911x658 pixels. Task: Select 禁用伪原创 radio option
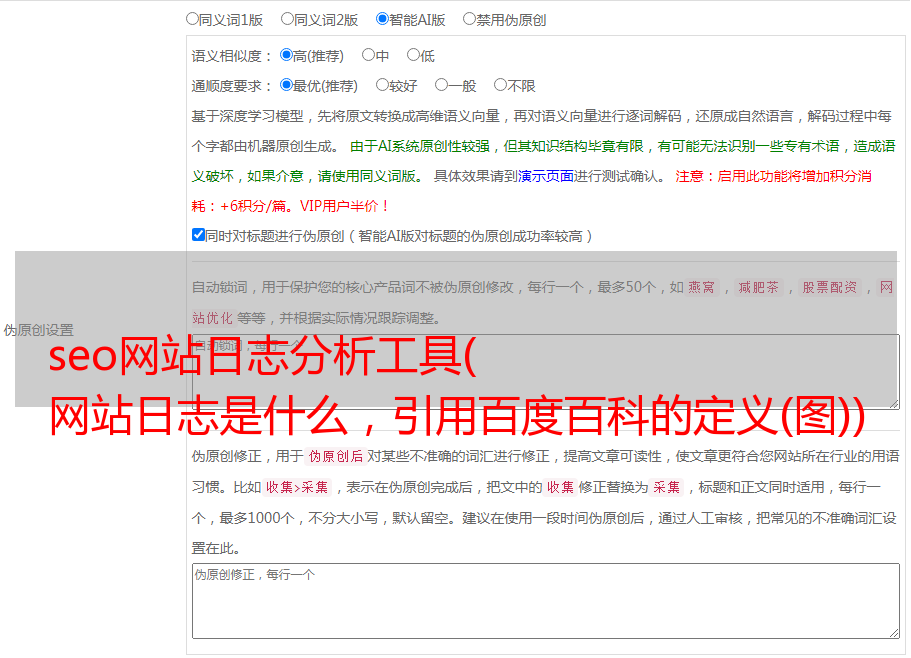(x=469, y=19)
